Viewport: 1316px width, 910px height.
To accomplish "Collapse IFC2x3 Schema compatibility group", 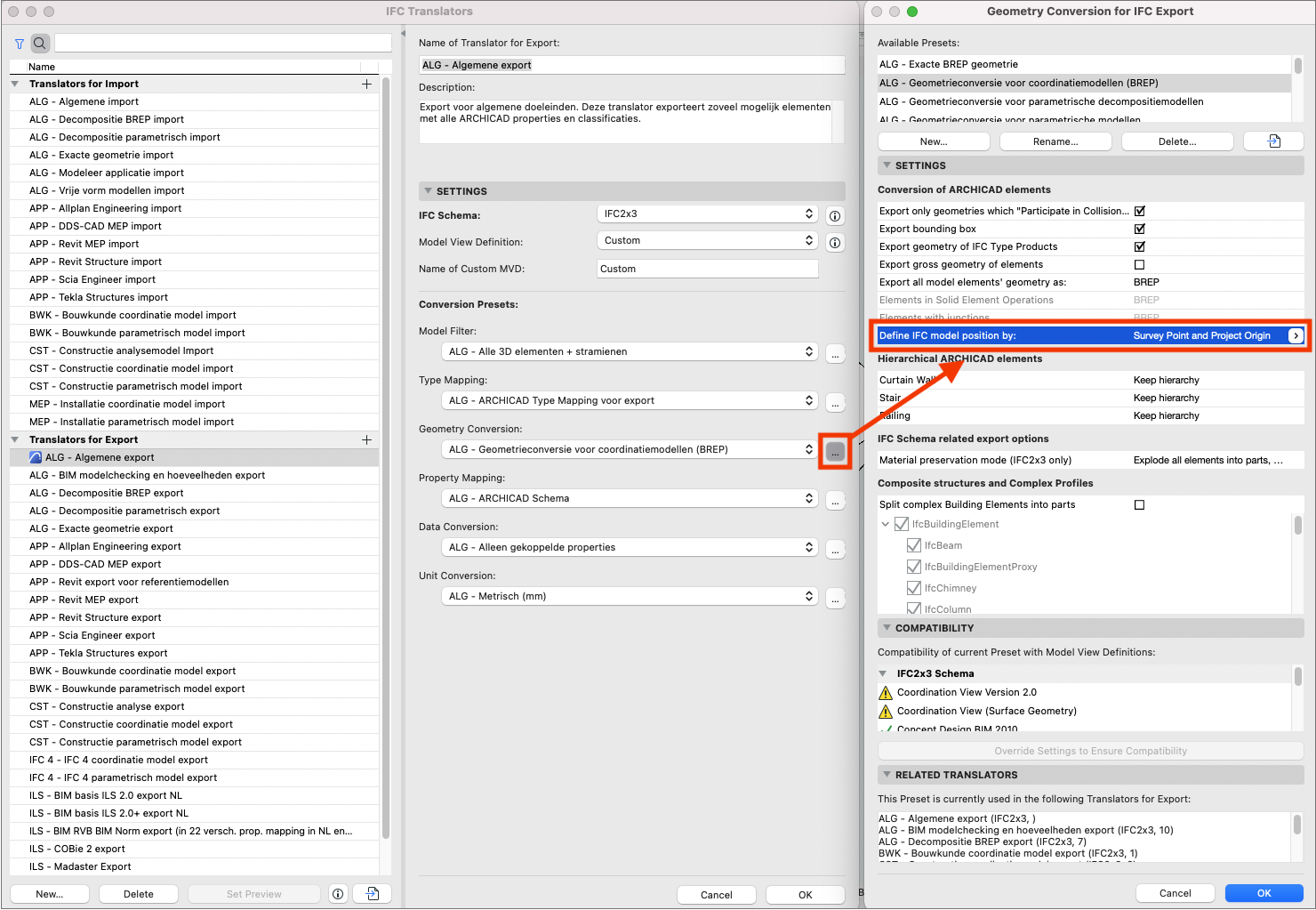I will [883, 673].
